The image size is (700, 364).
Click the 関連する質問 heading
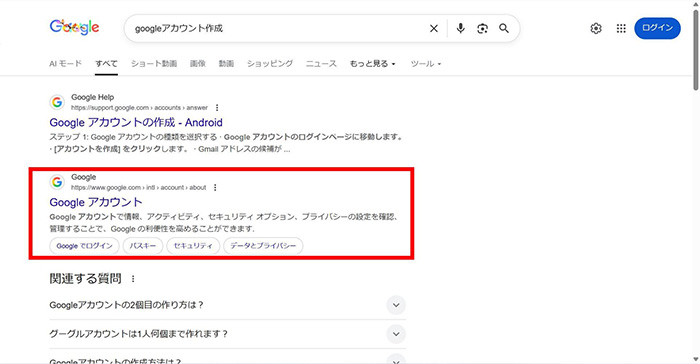point(85,279)
